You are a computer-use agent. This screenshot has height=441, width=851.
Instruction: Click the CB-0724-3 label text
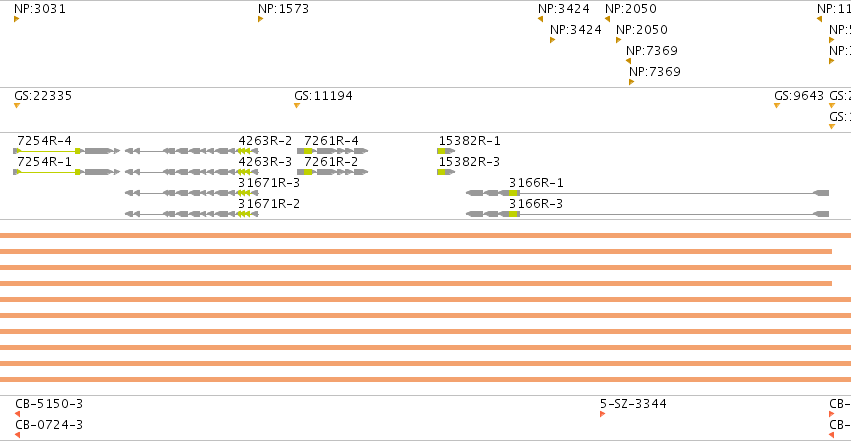pos(49,425)
